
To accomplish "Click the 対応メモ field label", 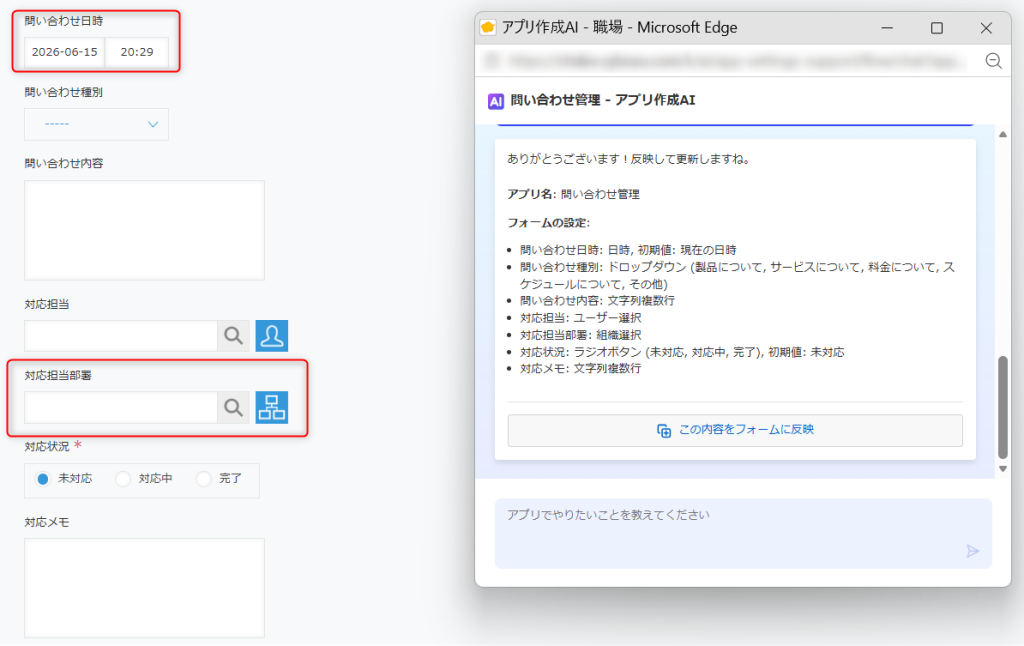I will (47, 523).
